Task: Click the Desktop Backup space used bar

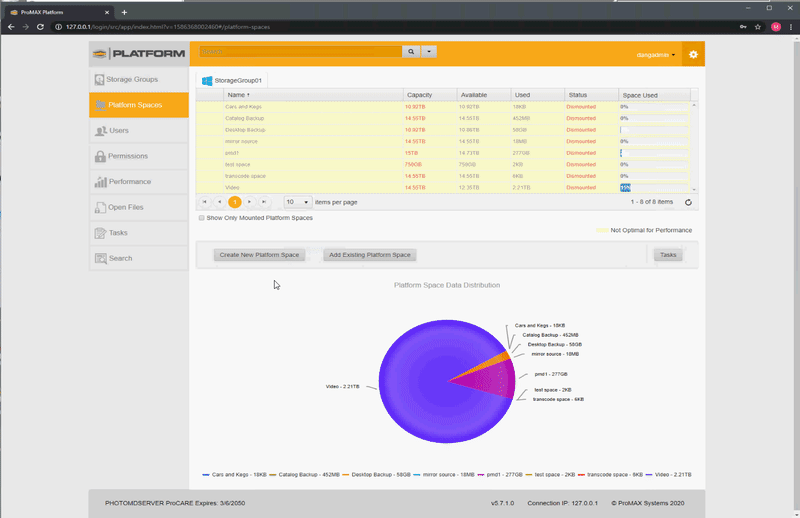Action: 654,130
